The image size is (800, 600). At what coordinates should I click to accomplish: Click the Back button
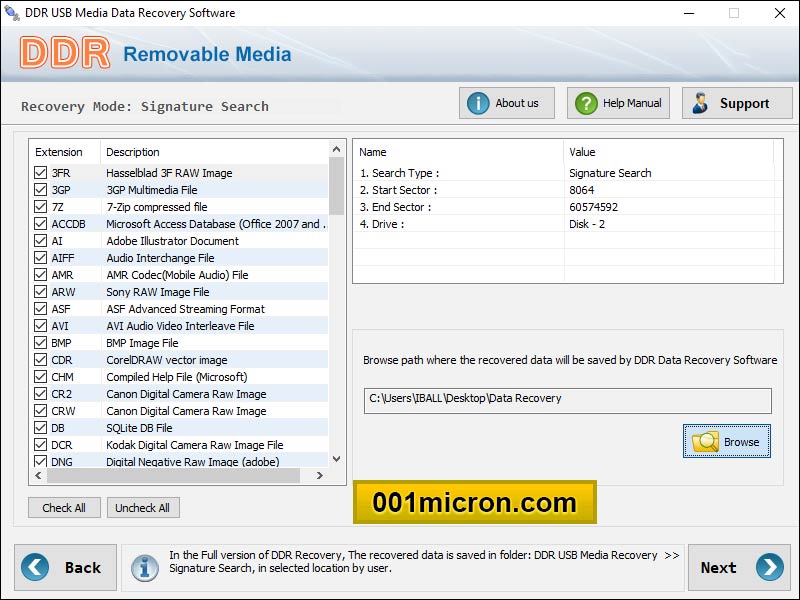click(x=66, y=567)
